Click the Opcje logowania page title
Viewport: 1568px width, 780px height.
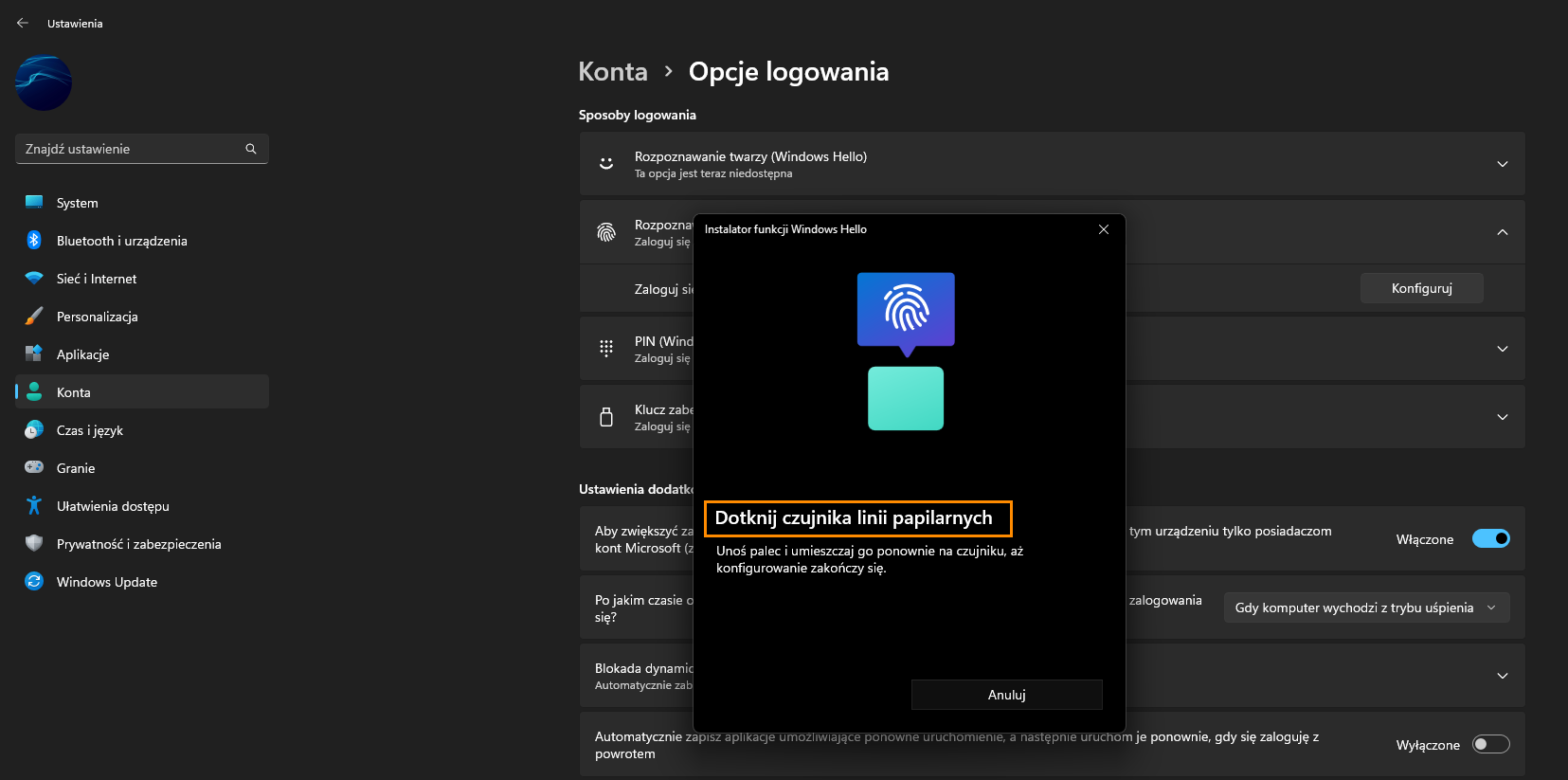(788, 72)
